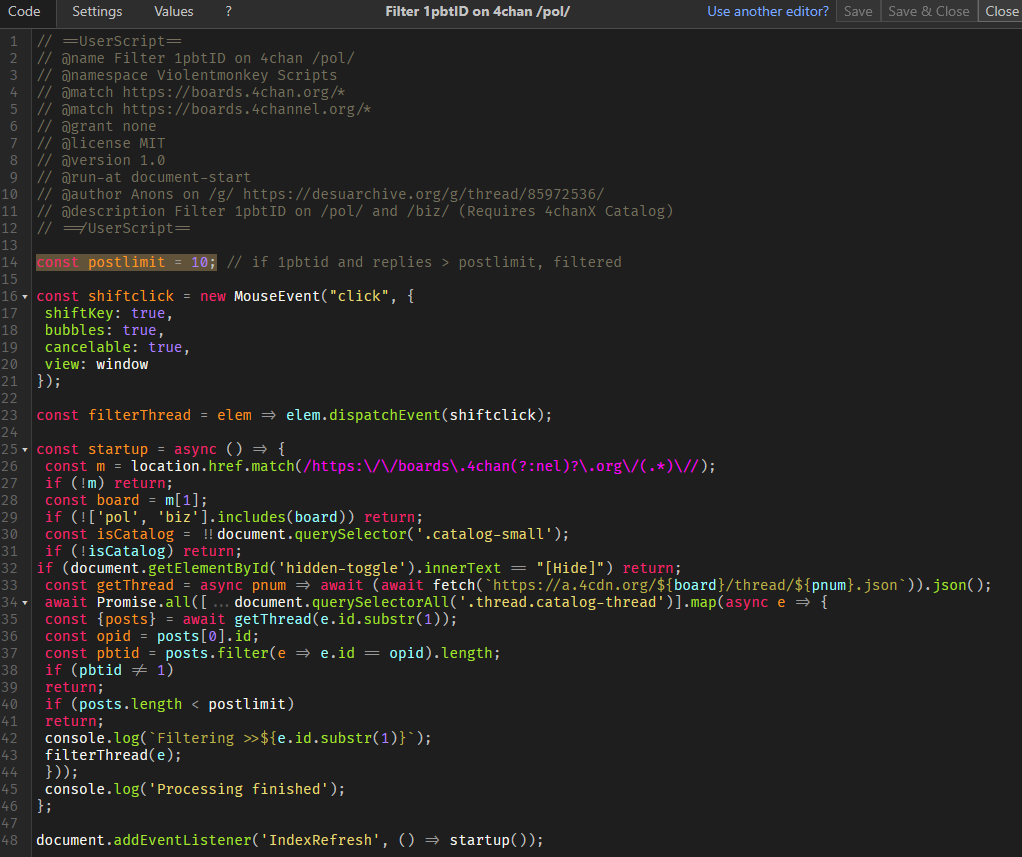
Task: Open the ? help tab
Action: click(x=228, y=12)
